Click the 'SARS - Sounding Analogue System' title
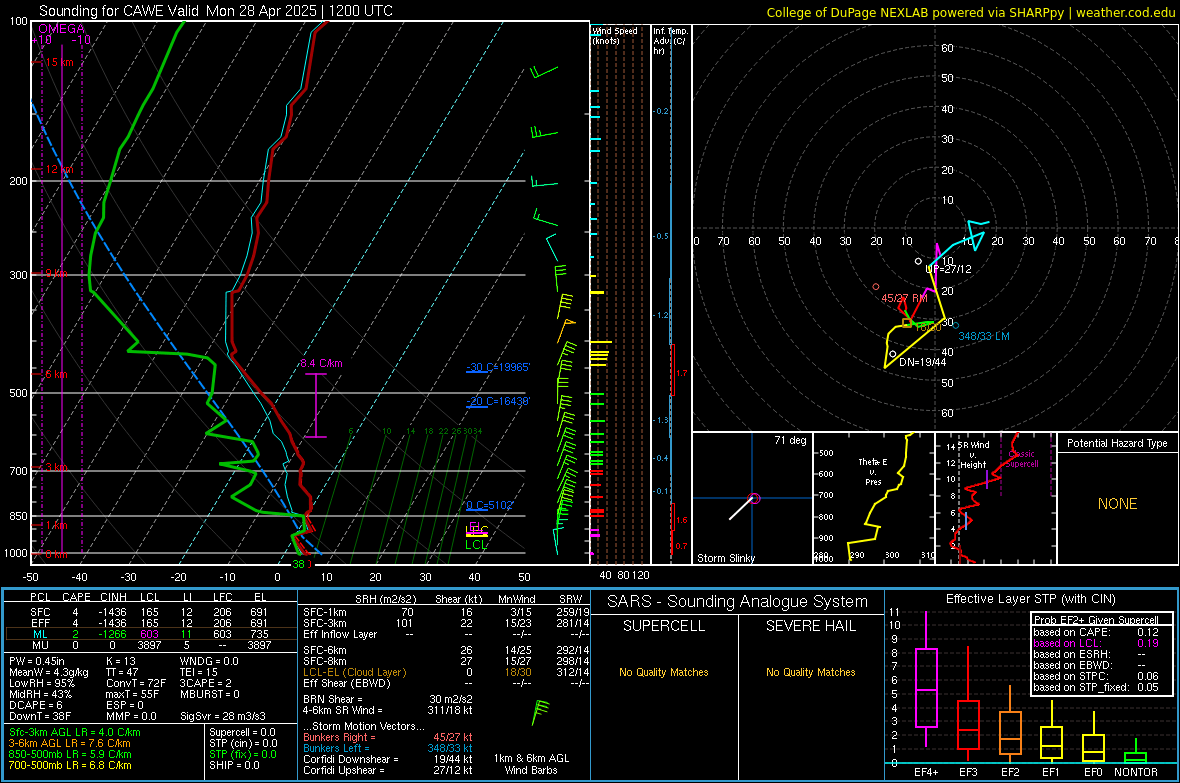Viewport: 1180px width, 783px height. (738, 602)
